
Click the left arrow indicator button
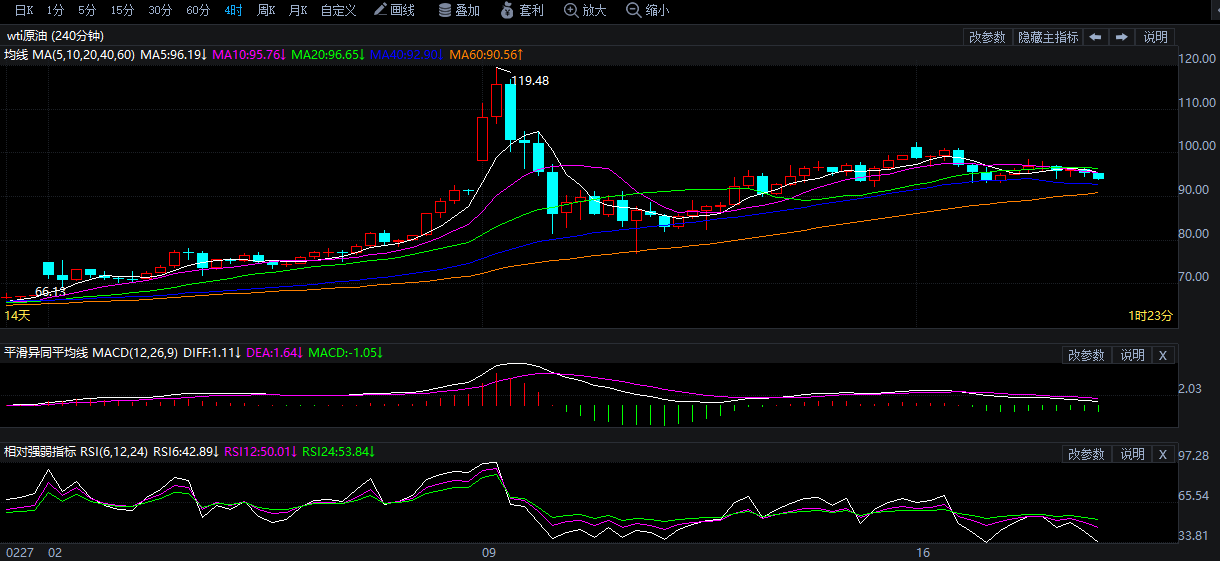click(x=1096, y=37)
